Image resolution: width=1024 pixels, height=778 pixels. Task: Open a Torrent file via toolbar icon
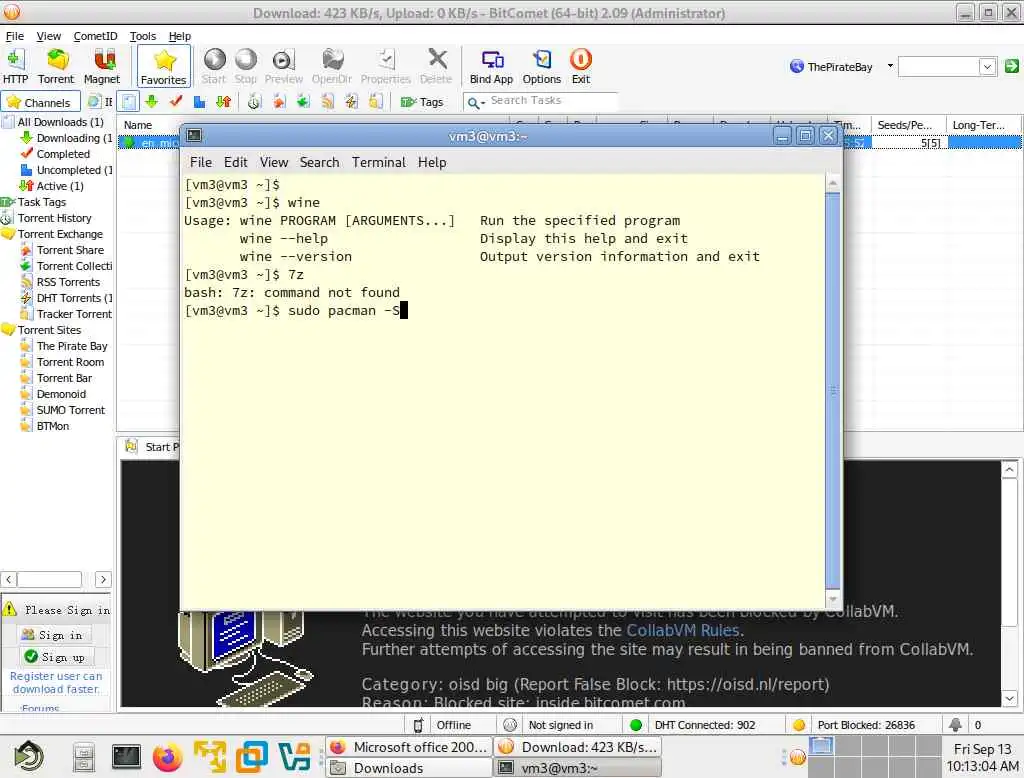56,67
